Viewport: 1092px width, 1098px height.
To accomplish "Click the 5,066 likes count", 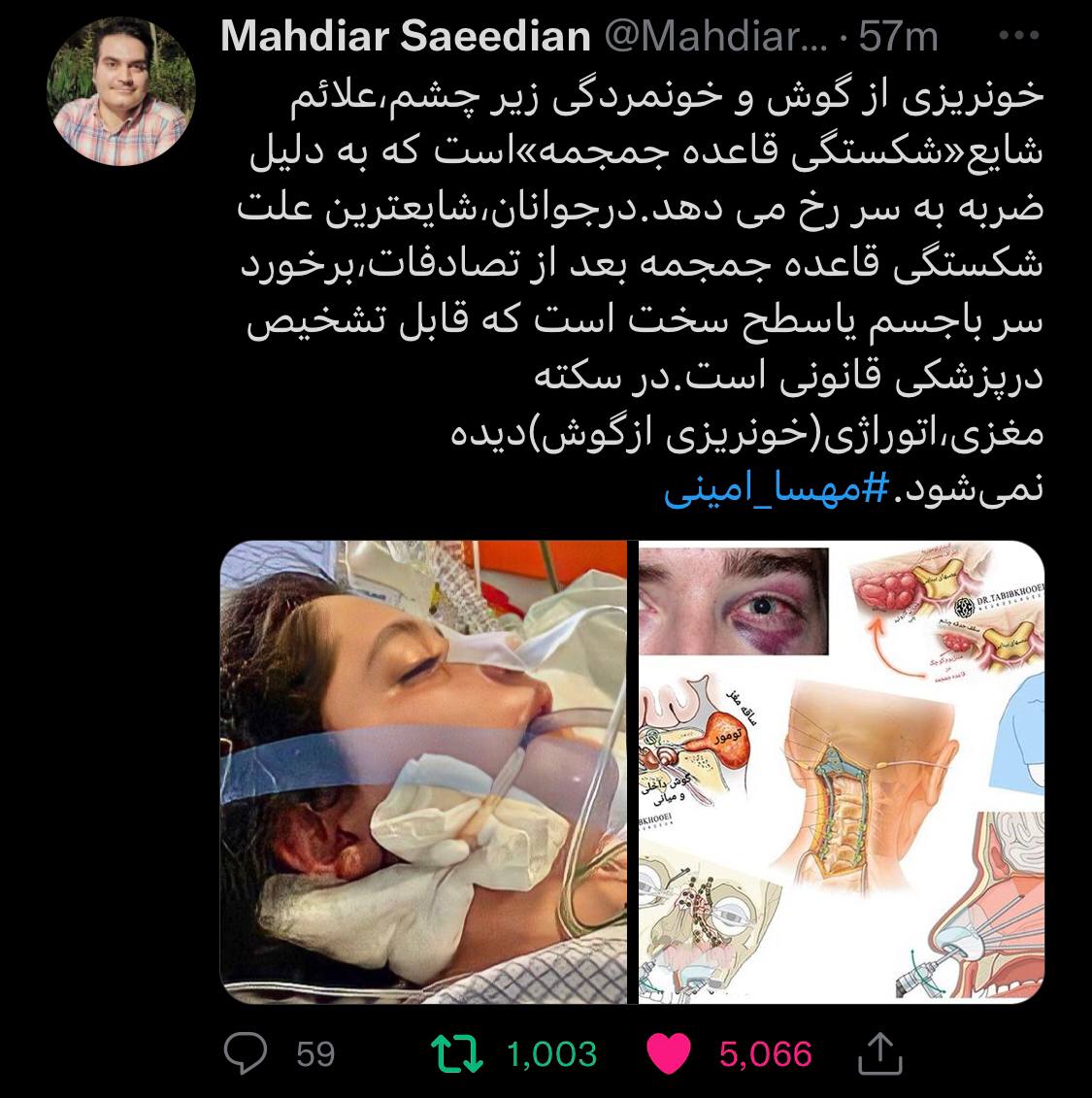I will click(765, 1054).
